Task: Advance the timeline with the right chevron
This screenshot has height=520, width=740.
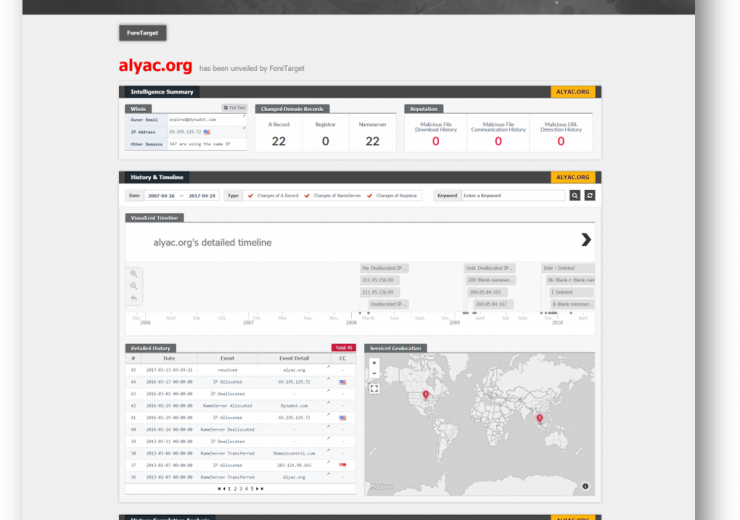Action: click(586, 240)
